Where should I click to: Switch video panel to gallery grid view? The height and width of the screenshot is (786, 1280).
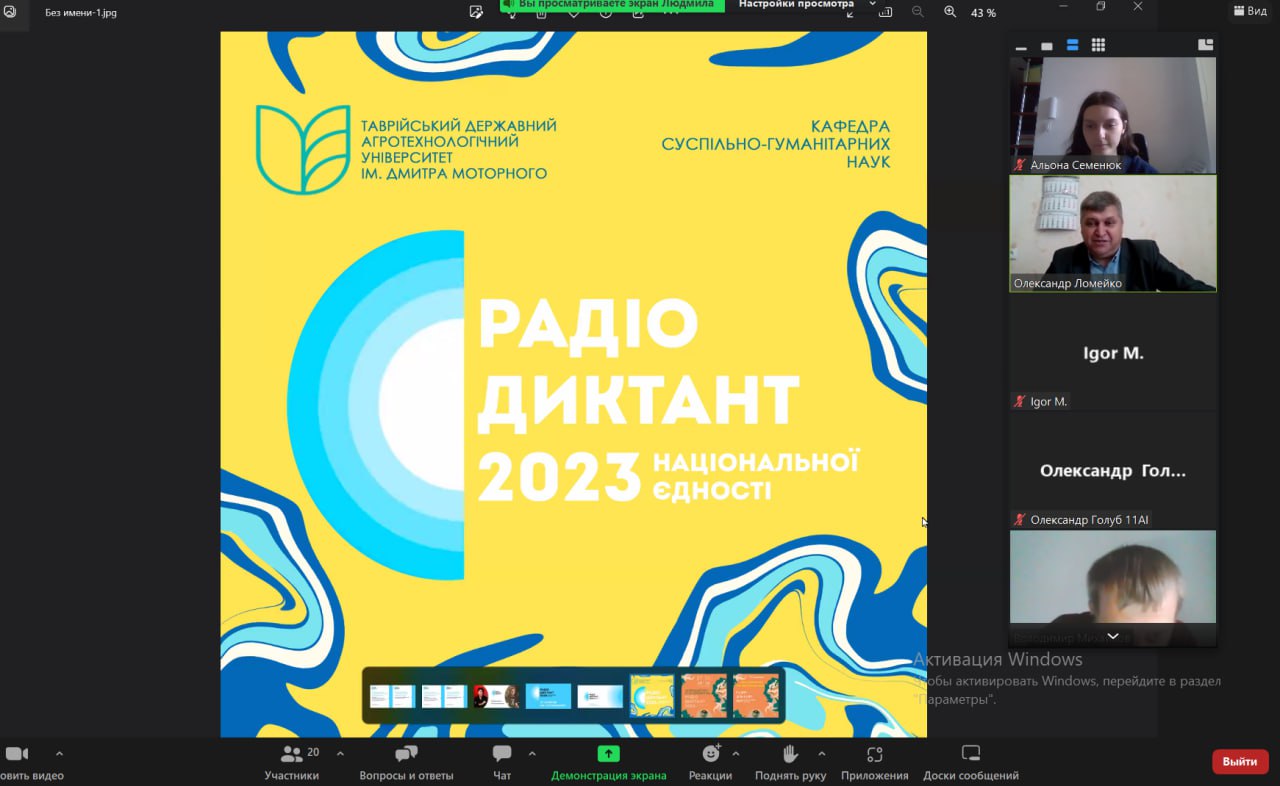pyautogui.click(x=1098, y=45)
